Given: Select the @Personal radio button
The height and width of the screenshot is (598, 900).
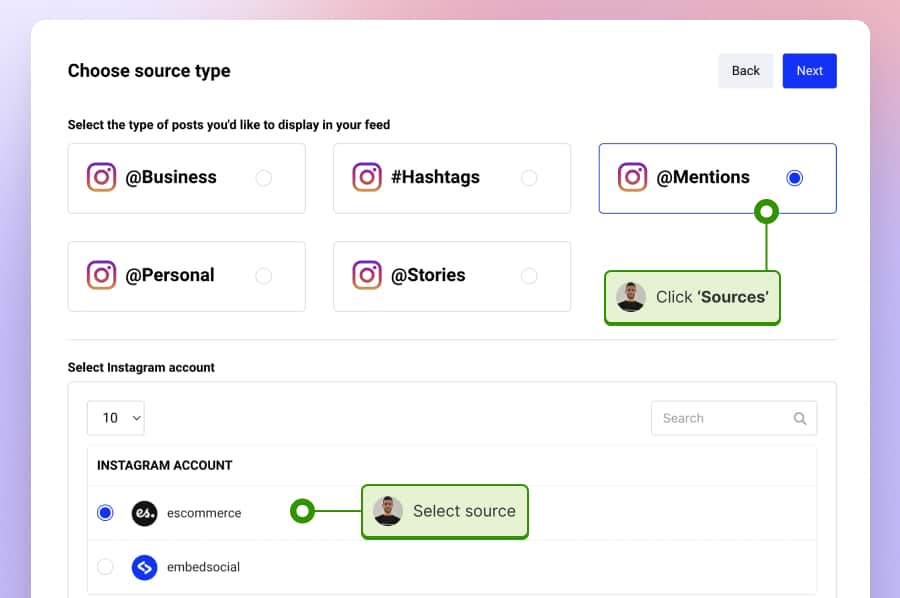Looking at the screenshot, I should 263,276.
